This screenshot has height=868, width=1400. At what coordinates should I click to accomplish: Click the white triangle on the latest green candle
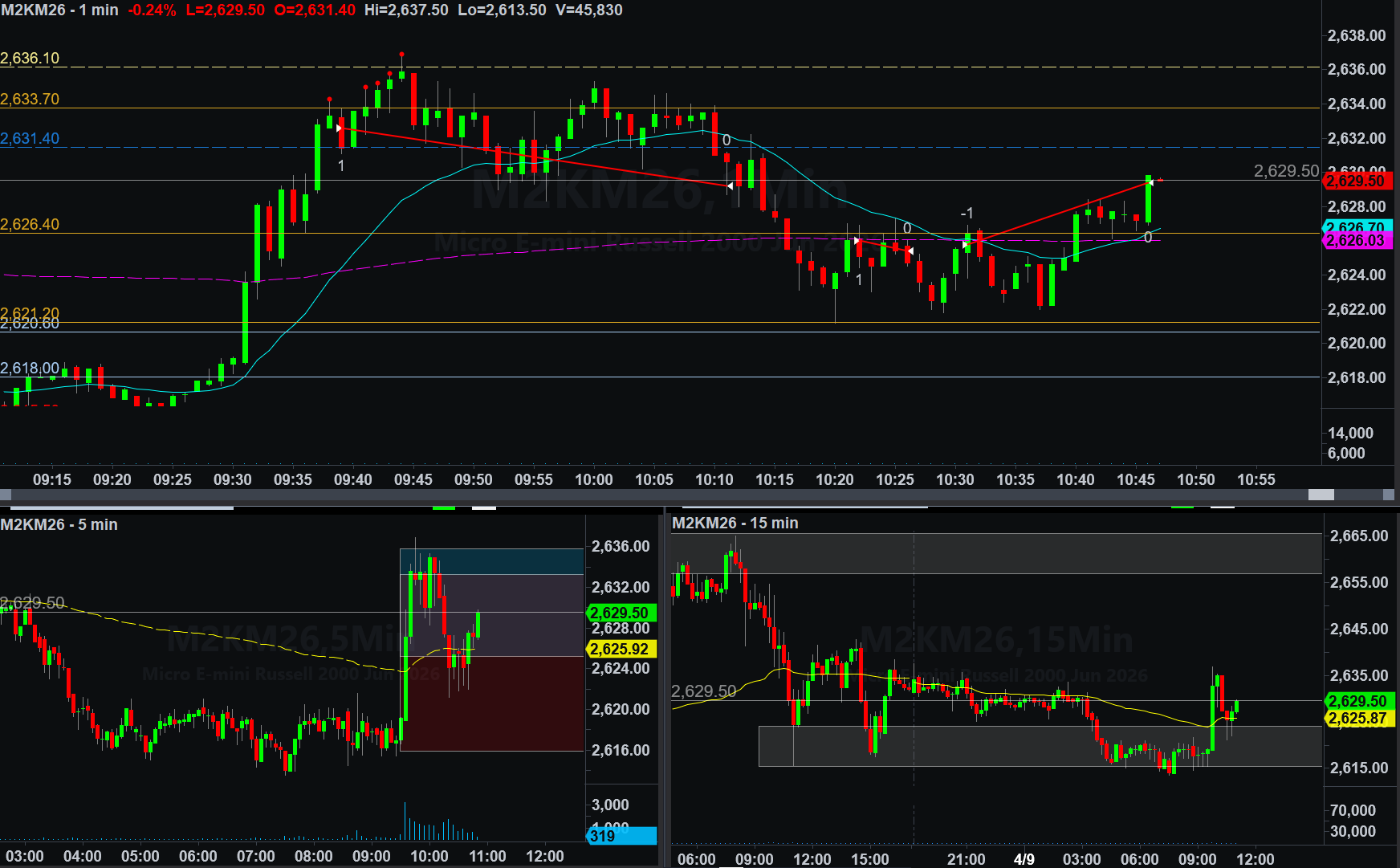coord(1150,183)
